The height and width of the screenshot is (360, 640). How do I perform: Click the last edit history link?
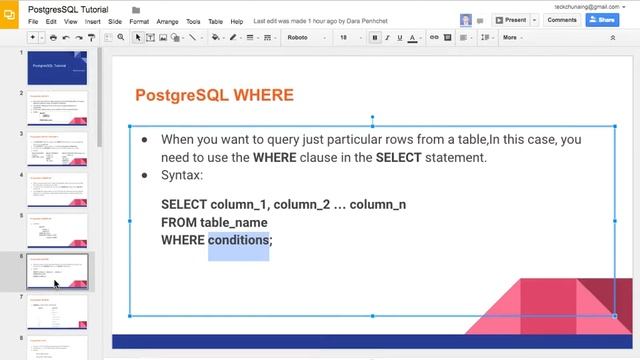point(320,21)
